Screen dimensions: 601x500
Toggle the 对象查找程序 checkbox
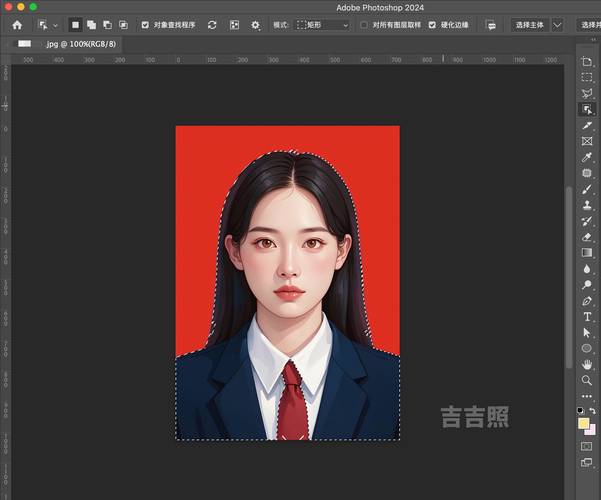click(x=145, y=25)
